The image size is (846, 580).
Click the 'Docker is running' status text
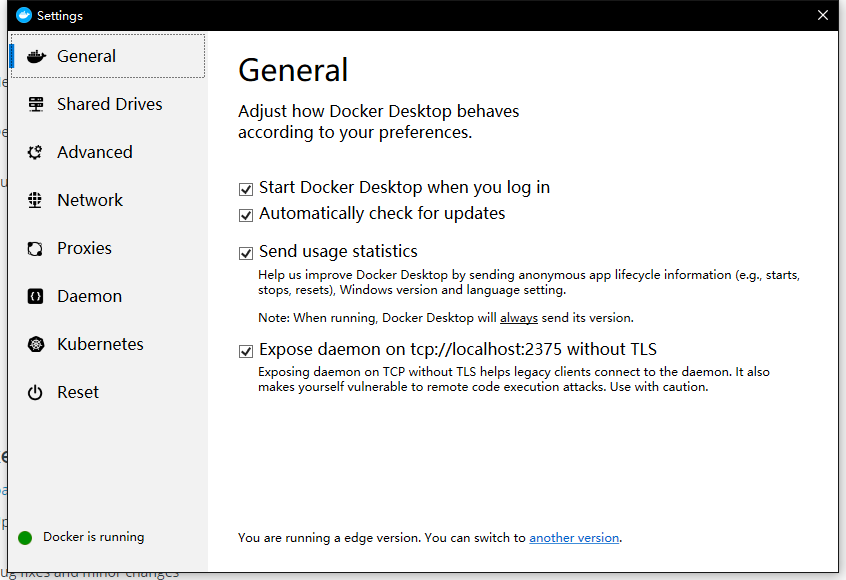pyautogui.click(x=94, y=537)
